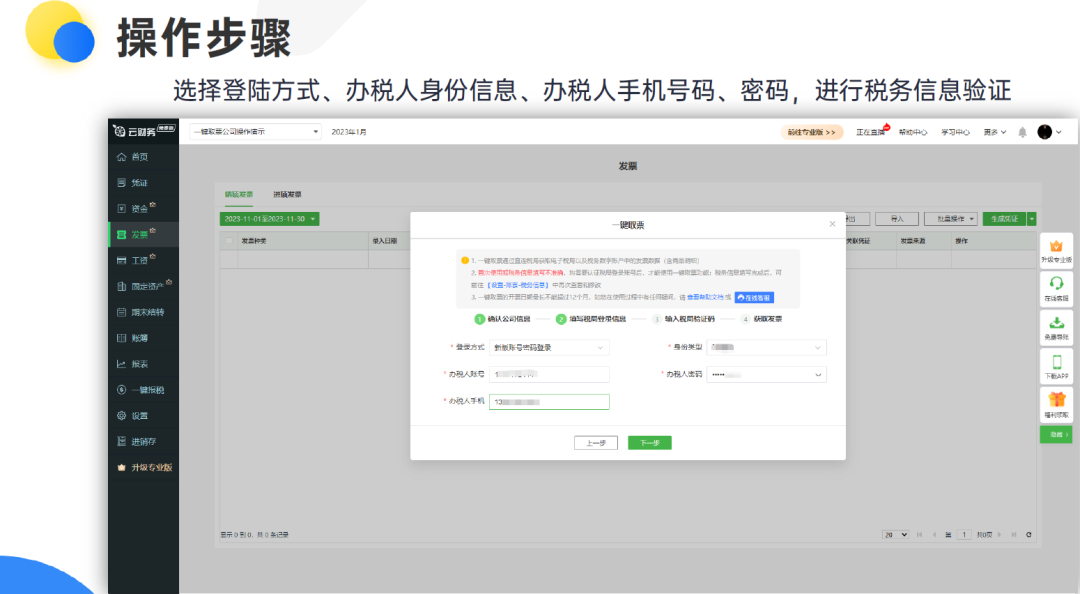Open the help document link in notice
This screenshot has width=1080, height=594.
[705, 298]
